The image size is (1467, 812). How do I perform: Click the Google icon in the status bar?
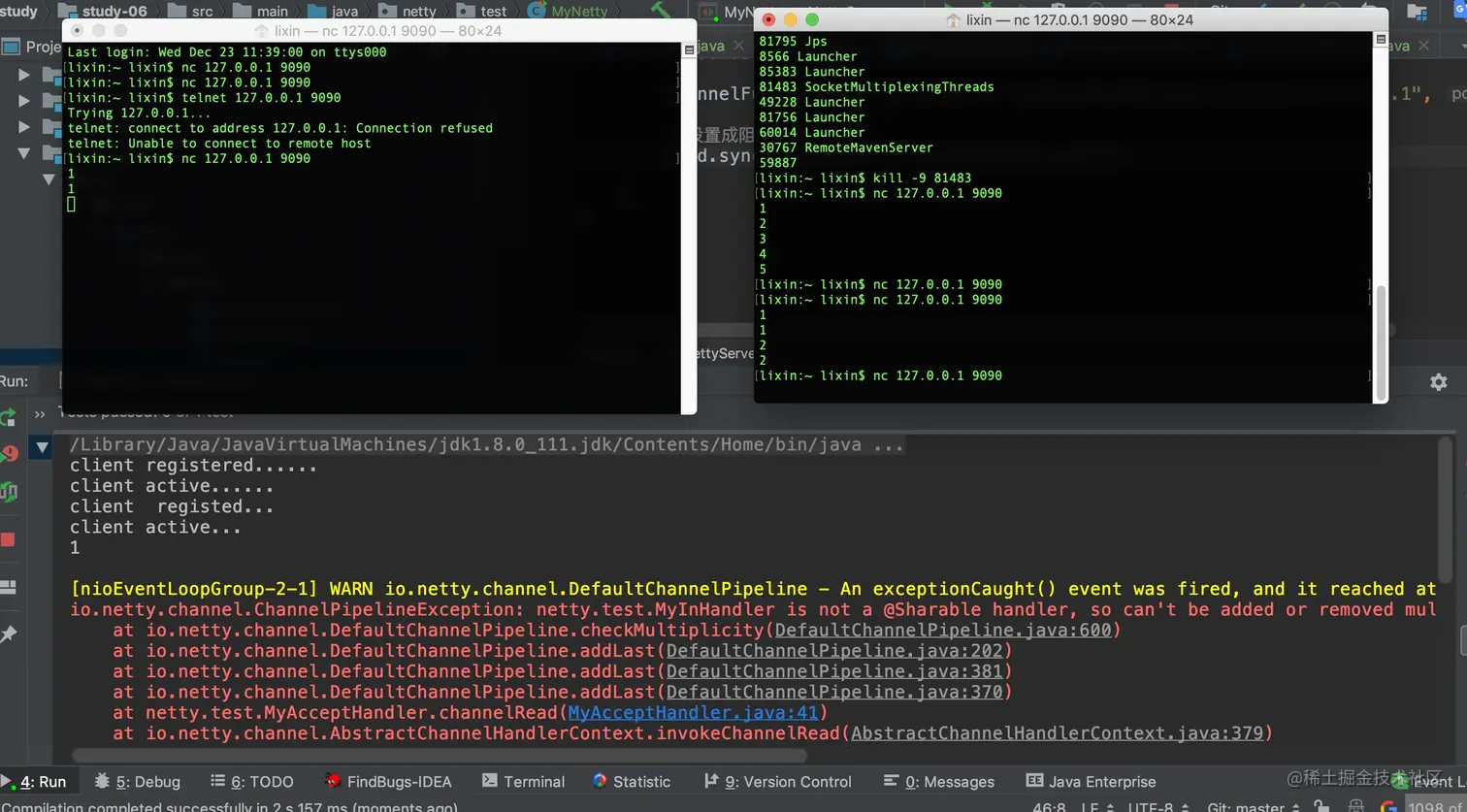pyautogui.click(x=1388, y=806)
